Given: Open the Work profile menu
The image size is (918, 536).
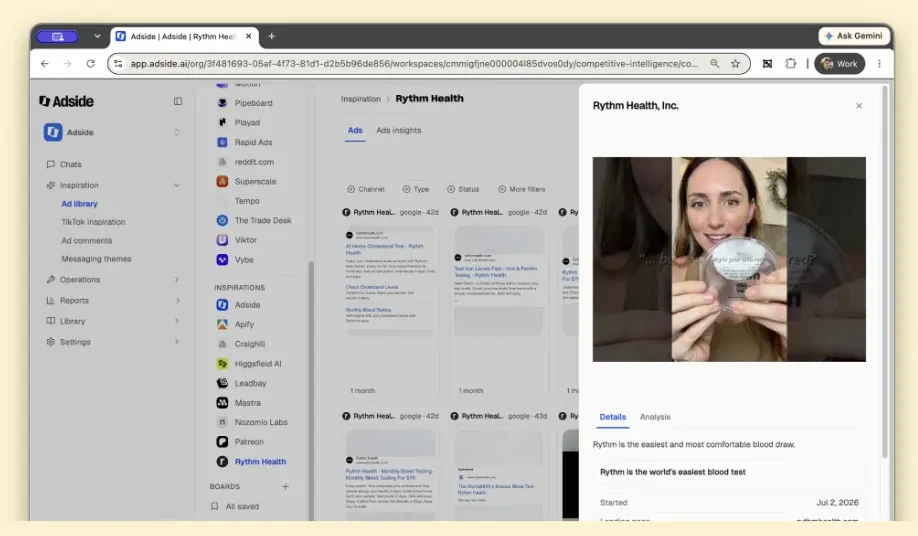Looking at the screenshot, I should pyautogui.click(x=839, y=64).
